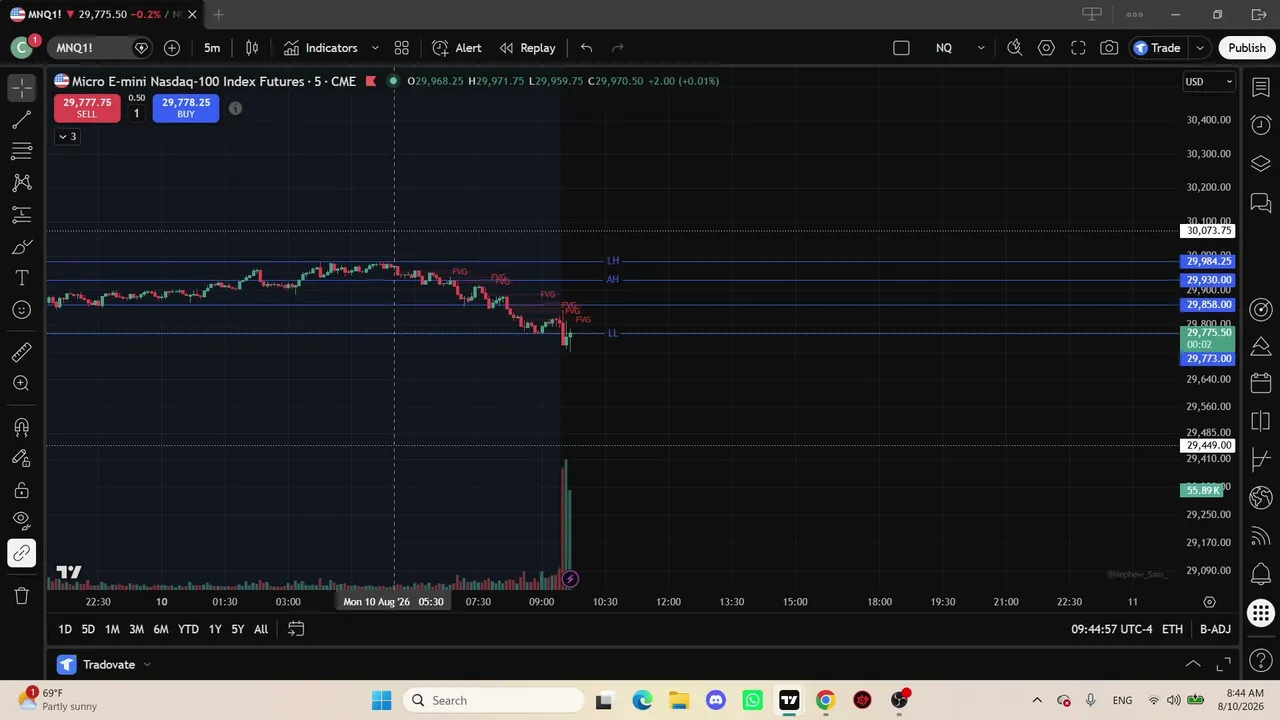Click the red flag next to CME
1280x720 pixels.
tap(371, 81)
